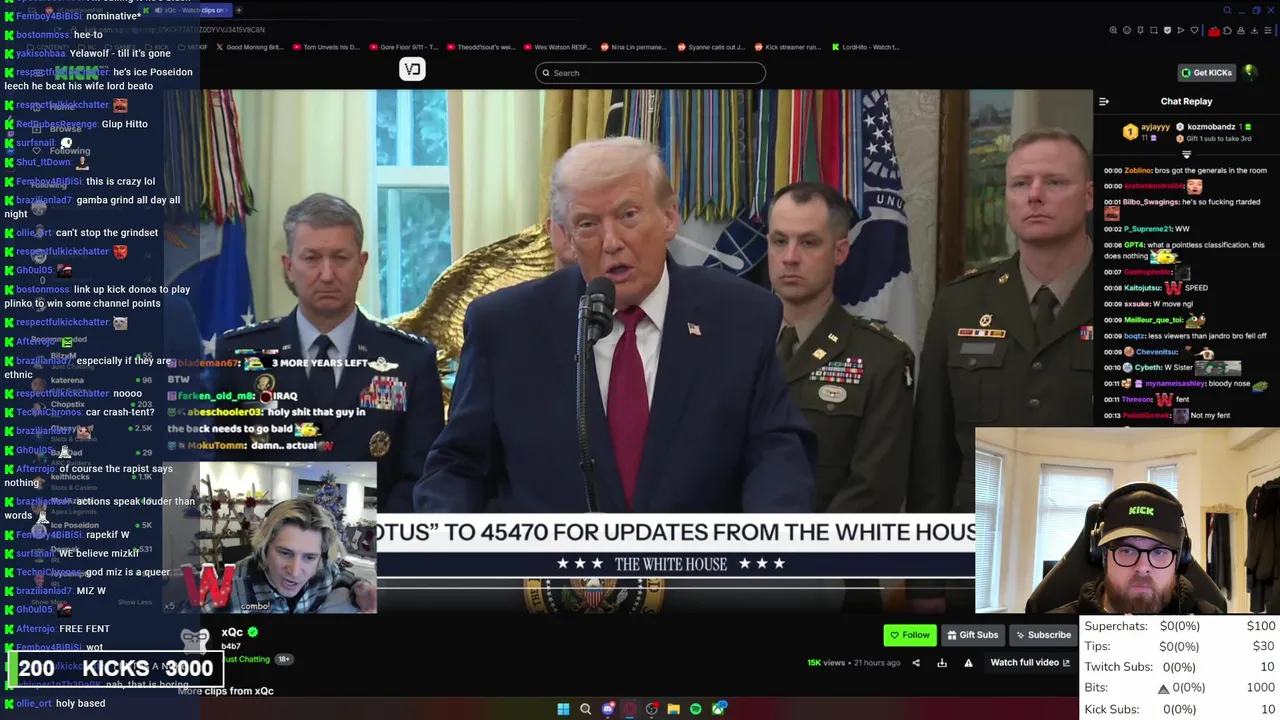
Task: Open Kick streamer run... bookmark
Action: [x=787, y=47]
